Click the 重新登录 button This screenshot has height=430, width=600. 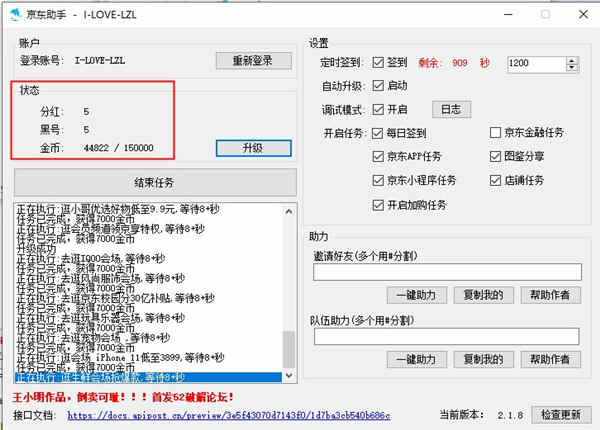pyautogui.click(x=254, y=61)
